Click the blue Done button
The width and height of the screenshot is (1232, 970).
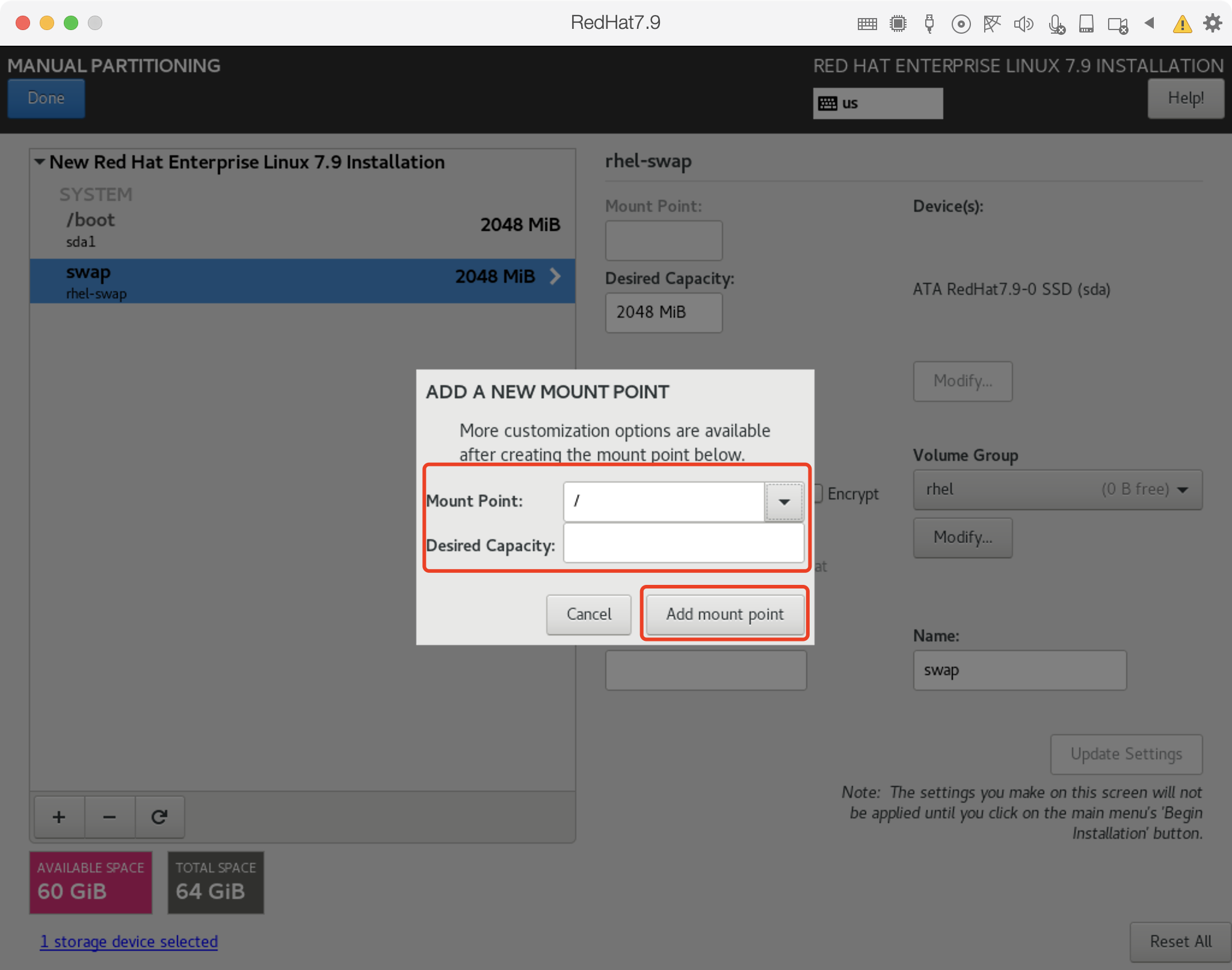(46, 98)
